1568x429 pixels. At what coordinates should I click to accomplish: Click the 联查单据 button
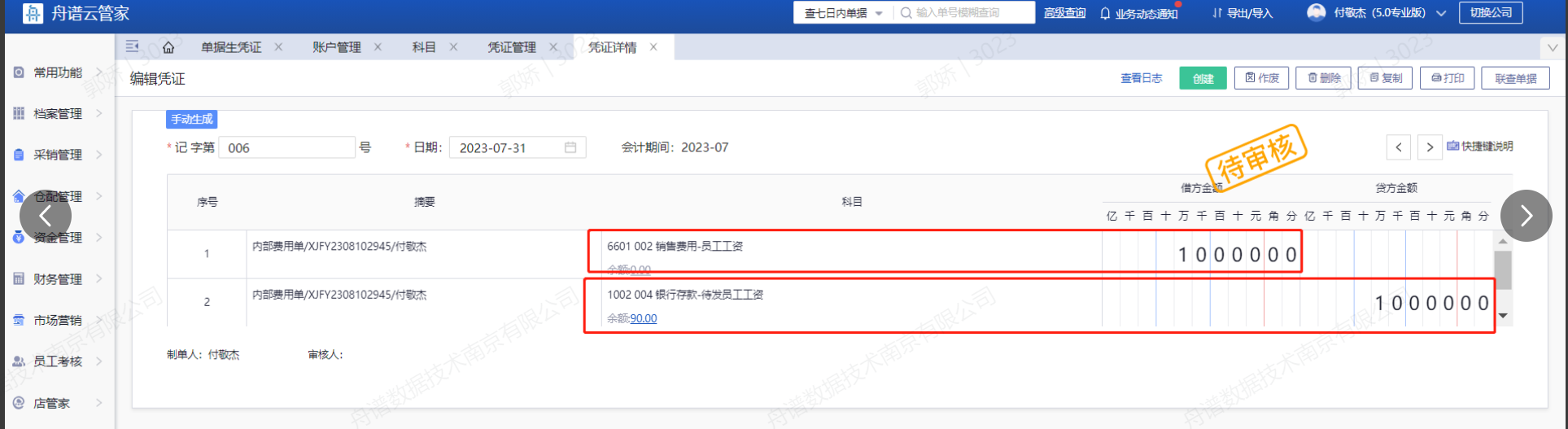(1515, 78)
